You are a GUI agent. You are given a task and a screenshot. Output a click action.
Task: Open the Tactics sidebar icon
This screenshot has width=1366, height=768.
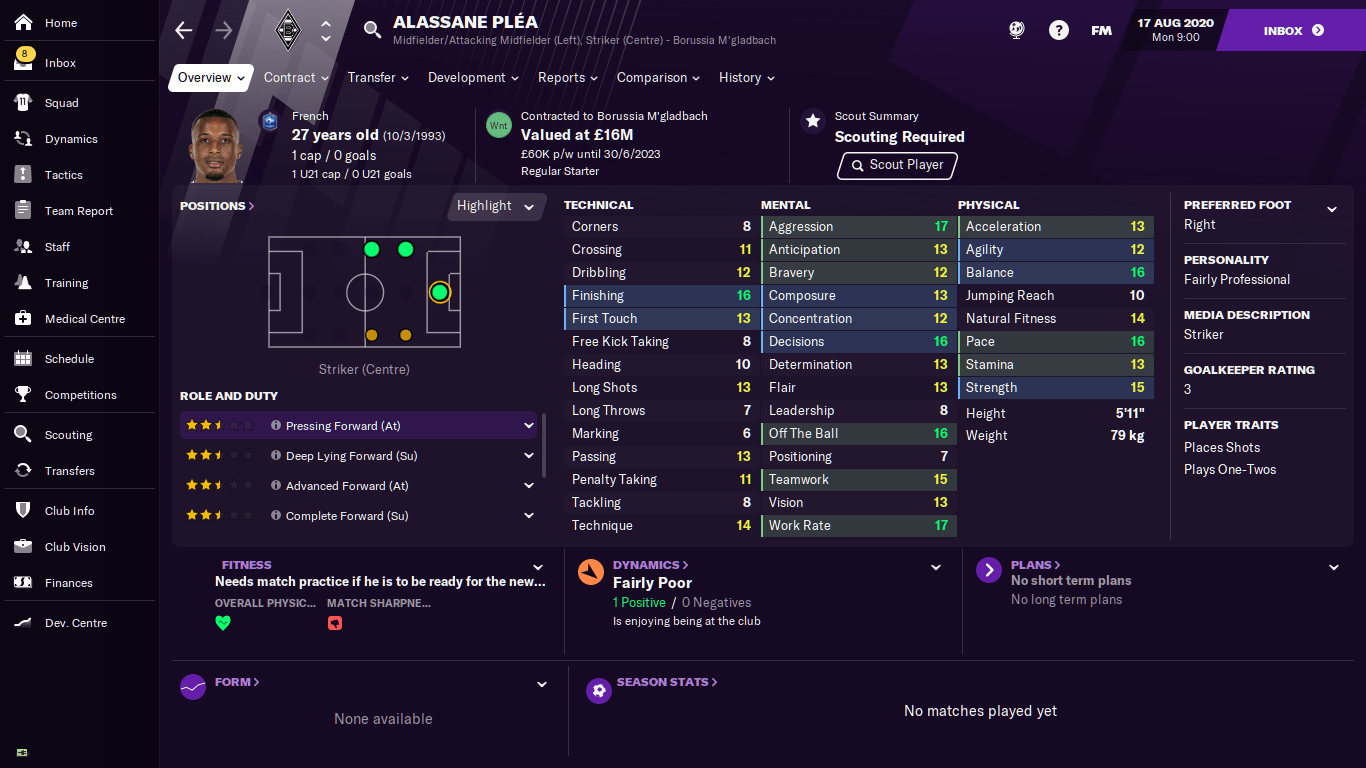pos(24,175)
